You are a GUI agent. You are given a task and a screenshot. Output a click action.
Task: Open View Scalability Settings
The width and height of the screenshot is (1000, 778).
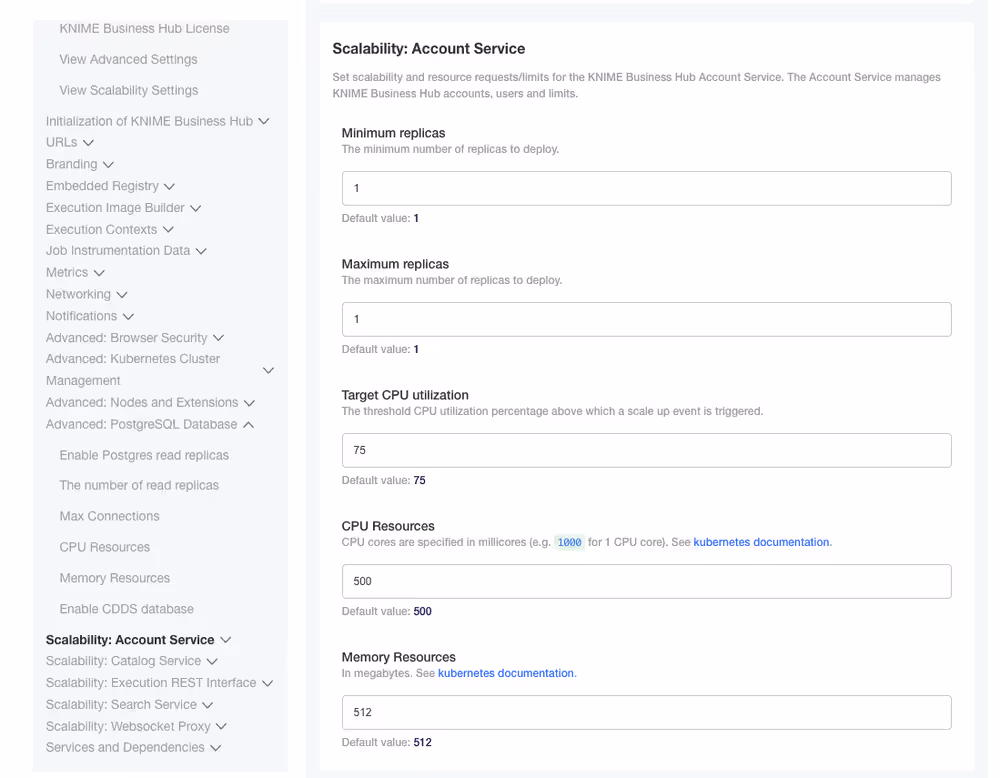click(x=128, y=90)
